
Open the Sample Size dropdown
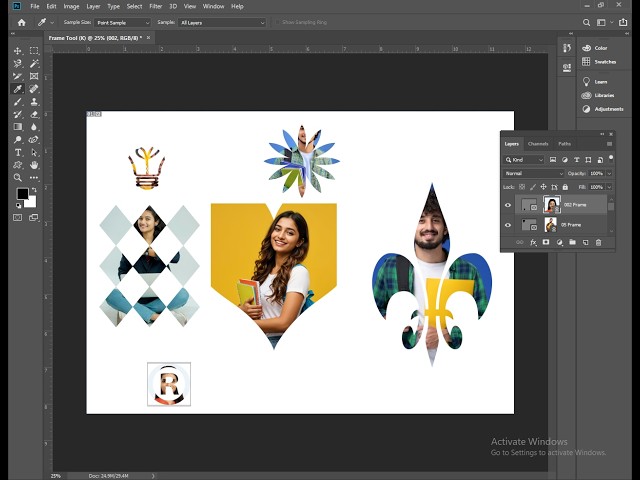[122, 23]
